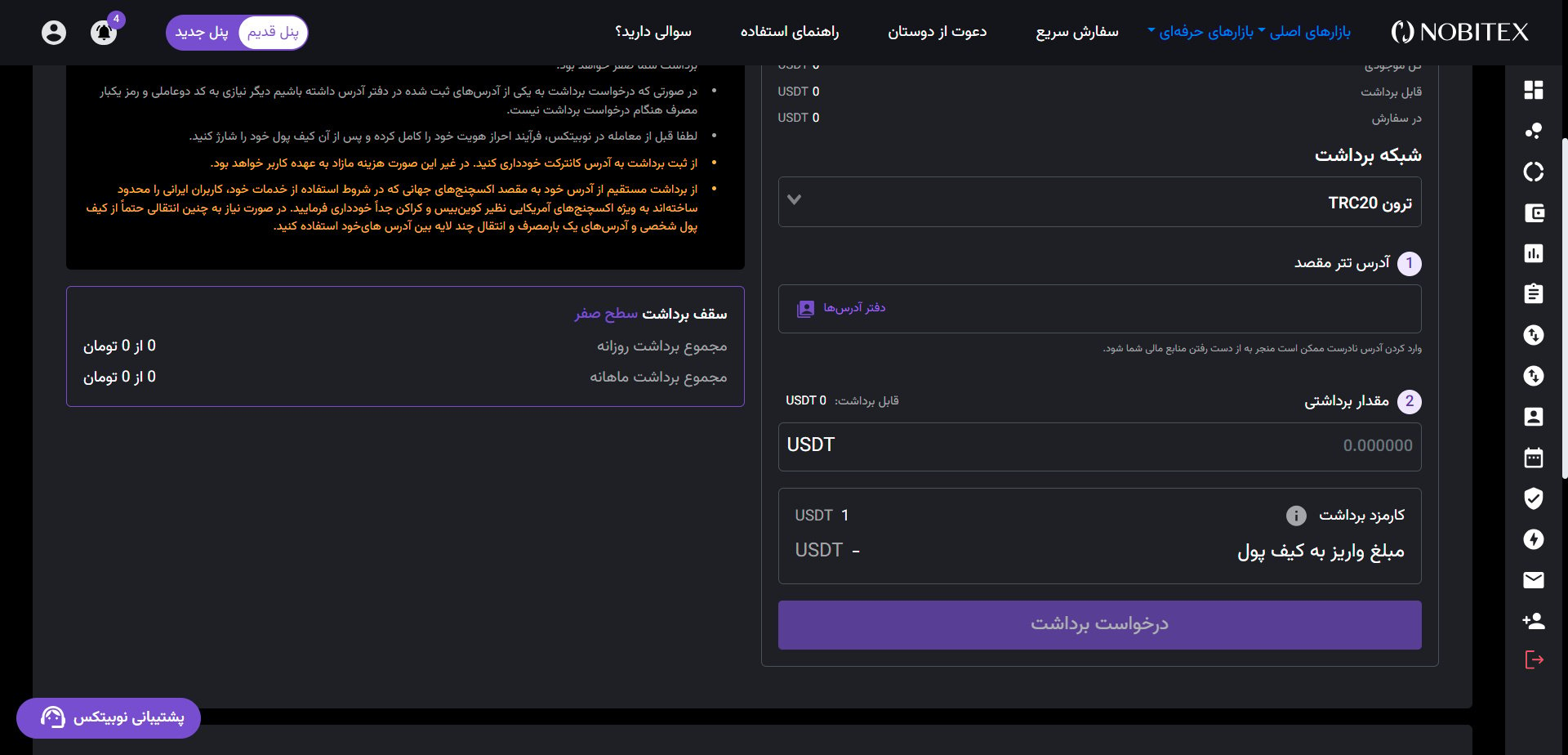
Task: Click the lightning bolt icon in the sidebar
Action: click(1534, 539)
